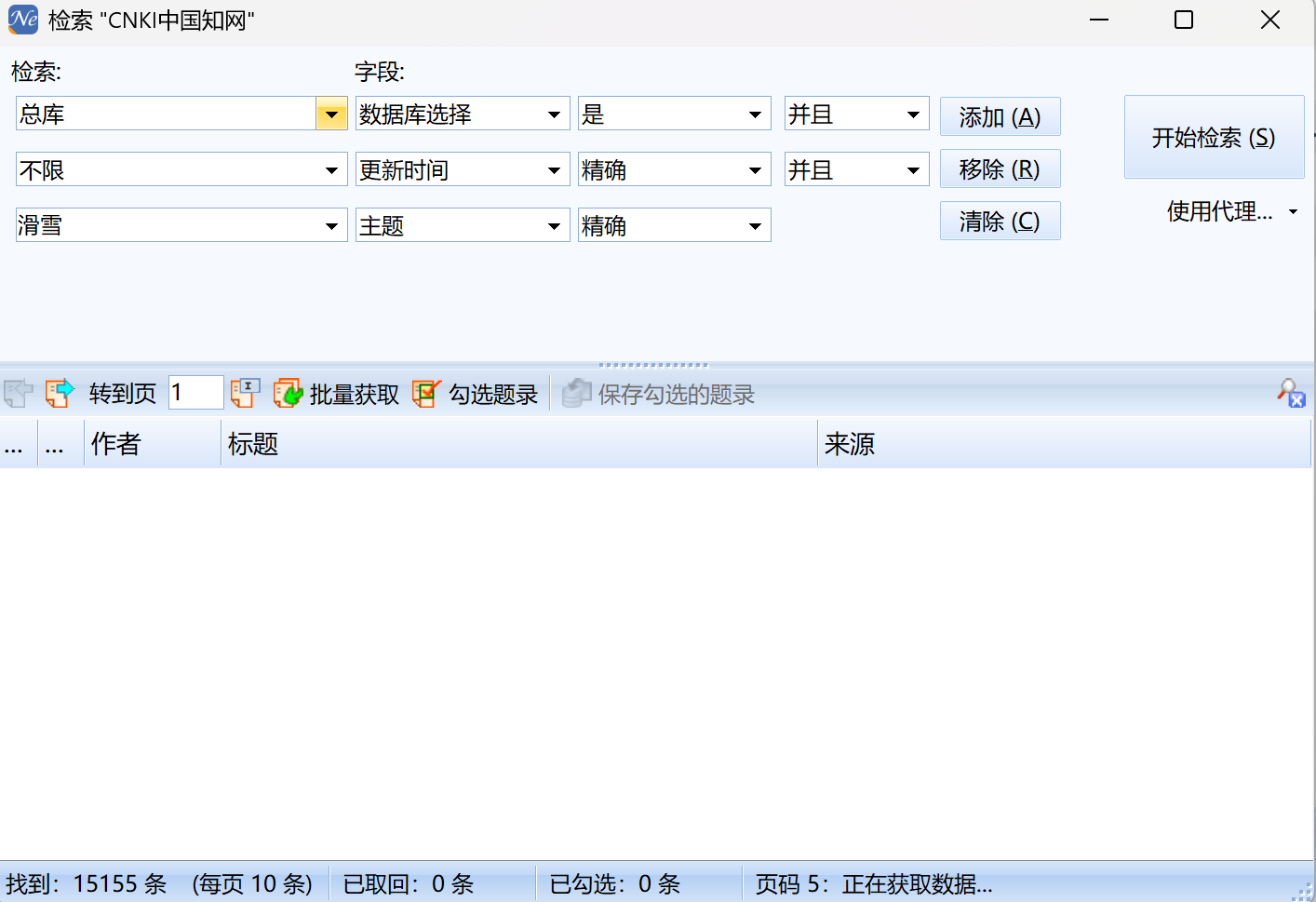The image size is (1316, 902).
Task: Go to previous results page arrow icon
Action: (18, 393)
